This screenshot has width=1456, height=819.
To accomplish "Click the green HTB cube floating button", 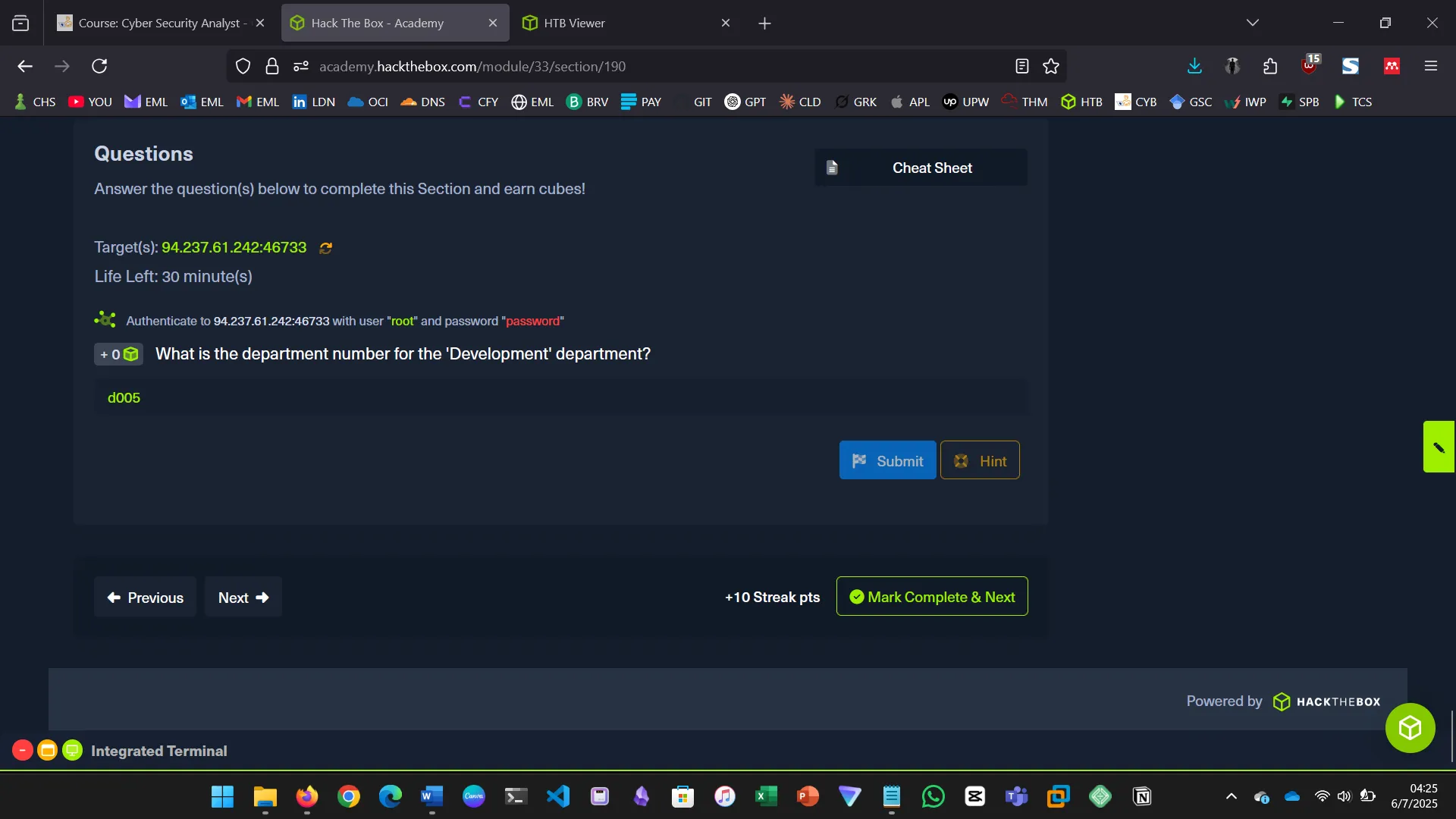I will (x=1410, y=728).
